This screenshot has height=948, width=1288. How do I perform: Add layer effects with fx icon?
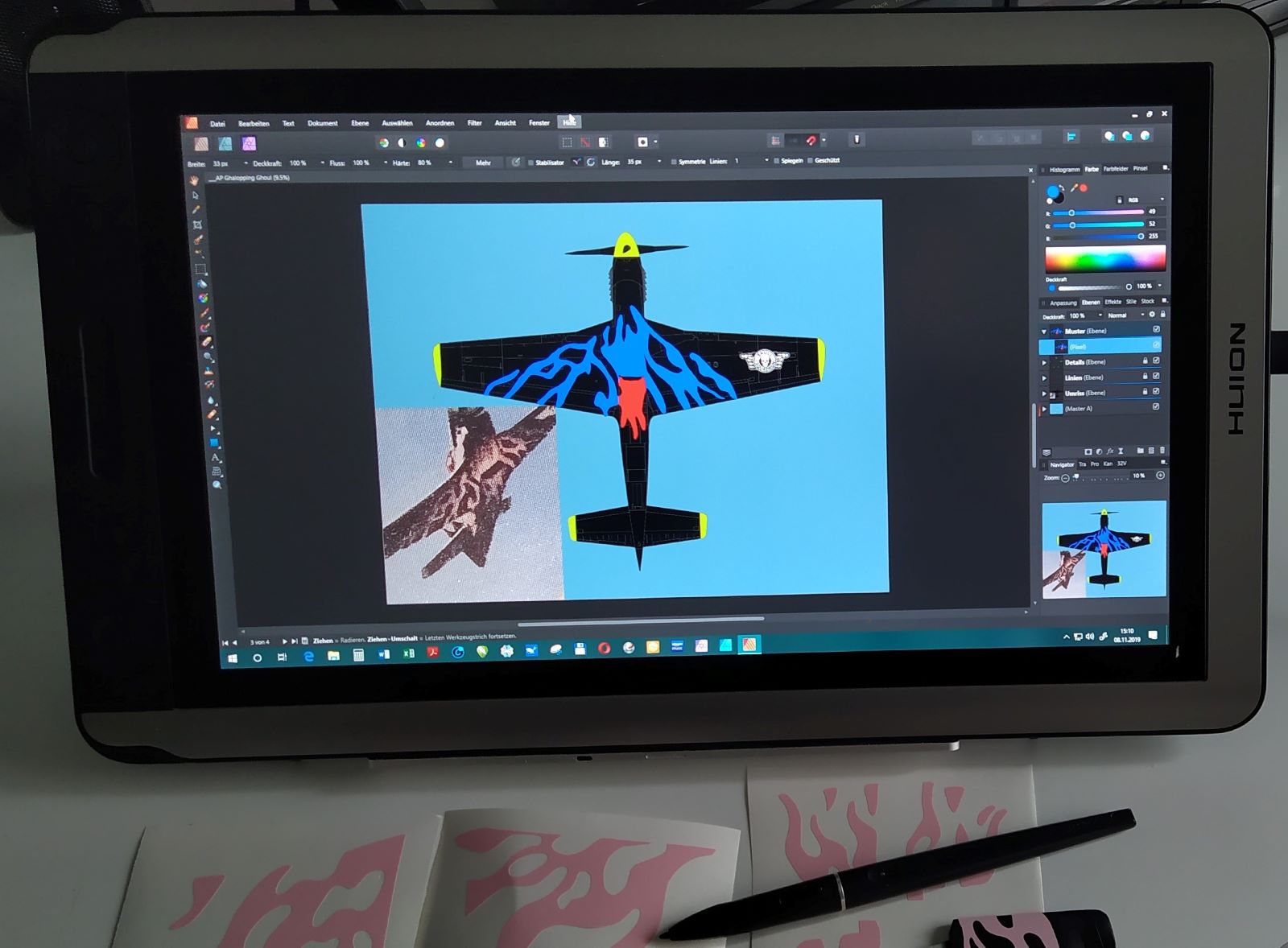point(1109,451)
